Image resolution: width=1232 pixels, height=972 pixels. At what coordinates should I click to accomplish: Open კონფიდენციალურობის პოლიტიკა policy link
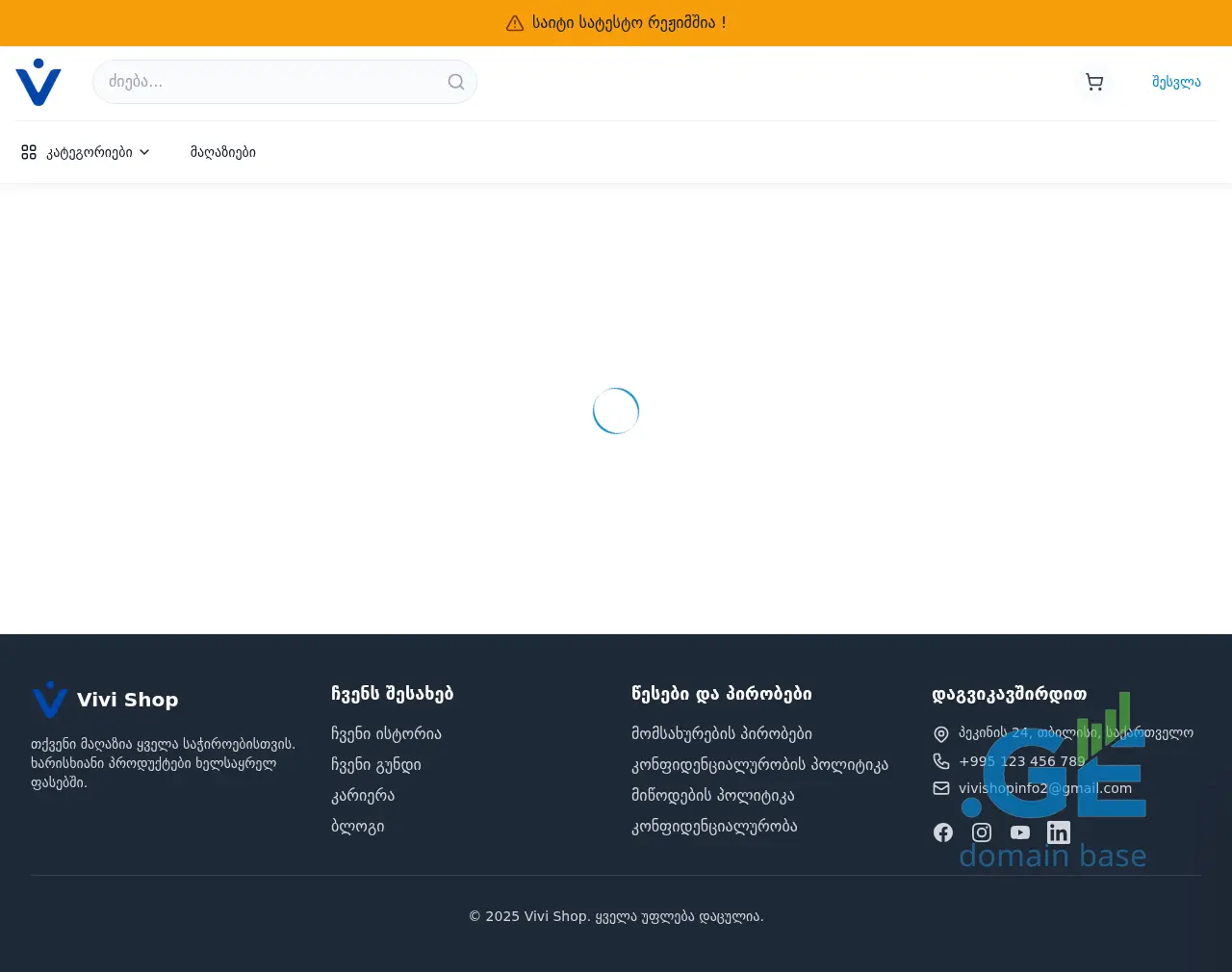click(759, 765)
